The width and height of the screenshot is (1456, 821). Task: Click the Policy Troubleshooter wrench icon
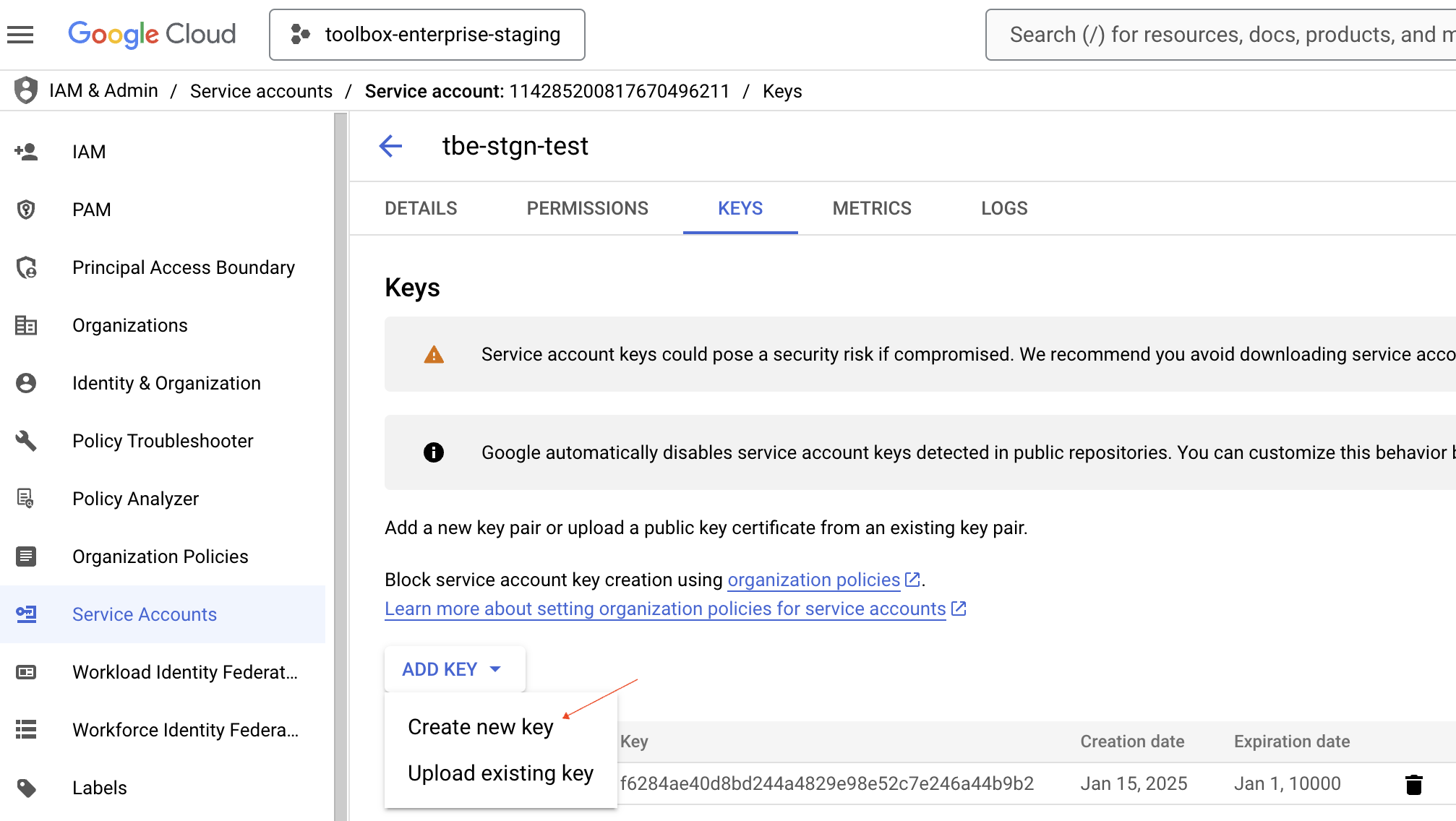pyautogui.click(x=27, y=441)
